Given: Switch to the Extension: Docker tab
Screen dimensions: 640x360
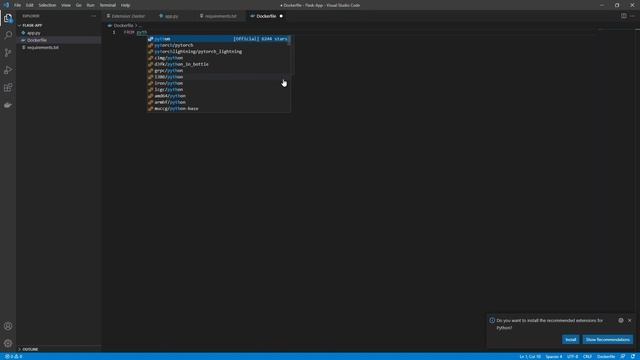Looking at the screenshot, I should click(128, 16).
